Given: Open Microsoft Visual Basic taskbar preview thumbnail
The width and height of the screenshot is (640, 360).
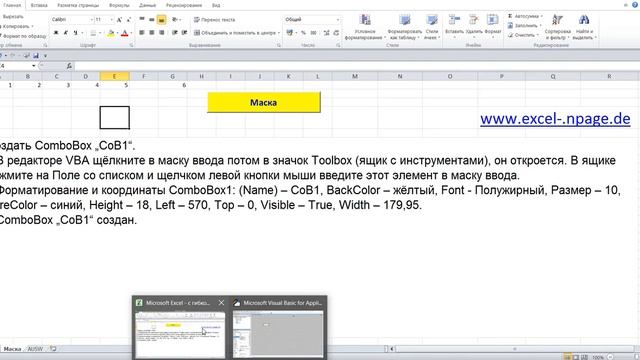Looking at the screenshot, I should click(278, 333).
